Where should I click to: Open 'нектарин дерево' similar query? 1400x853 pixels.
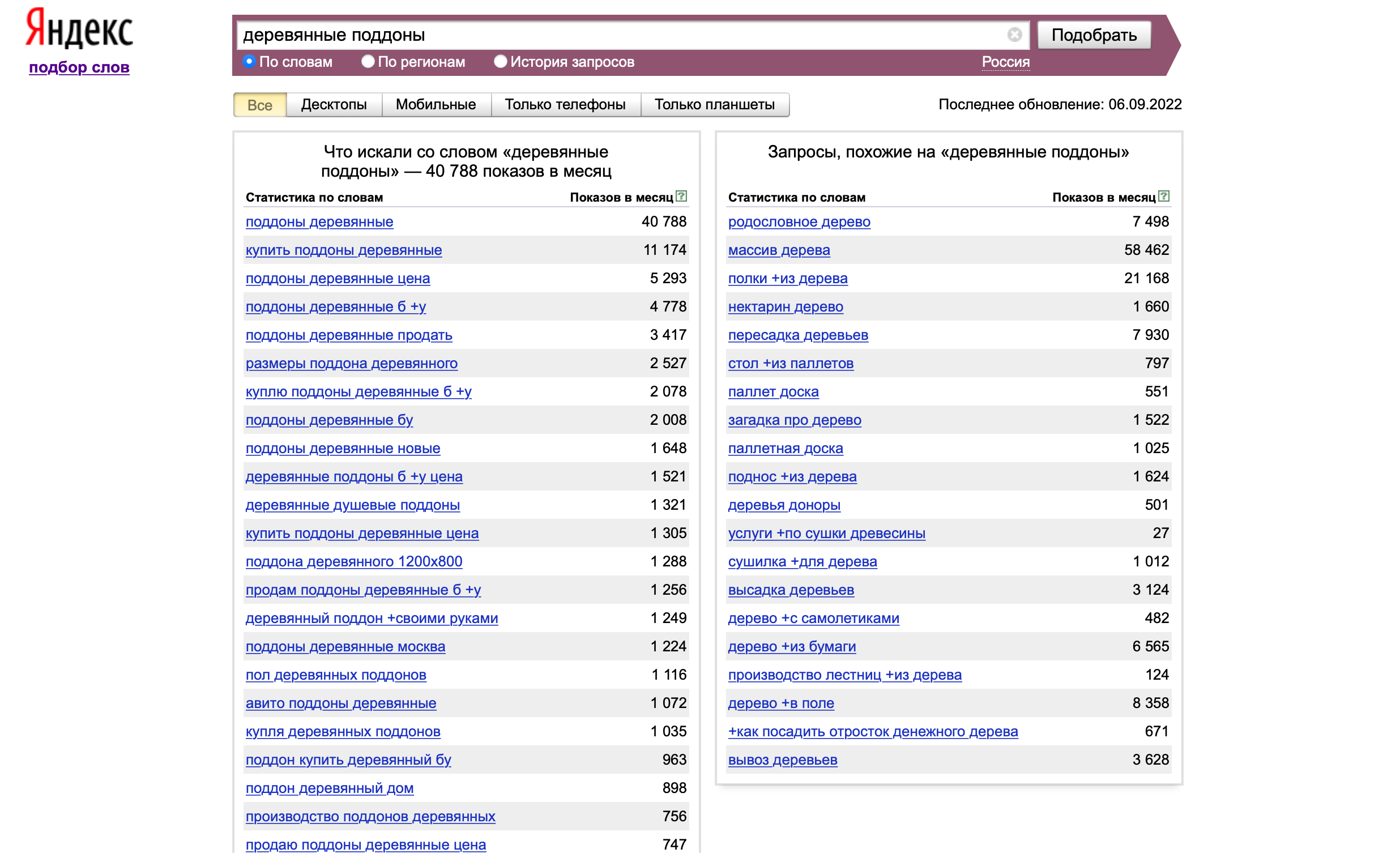point(786,307)
